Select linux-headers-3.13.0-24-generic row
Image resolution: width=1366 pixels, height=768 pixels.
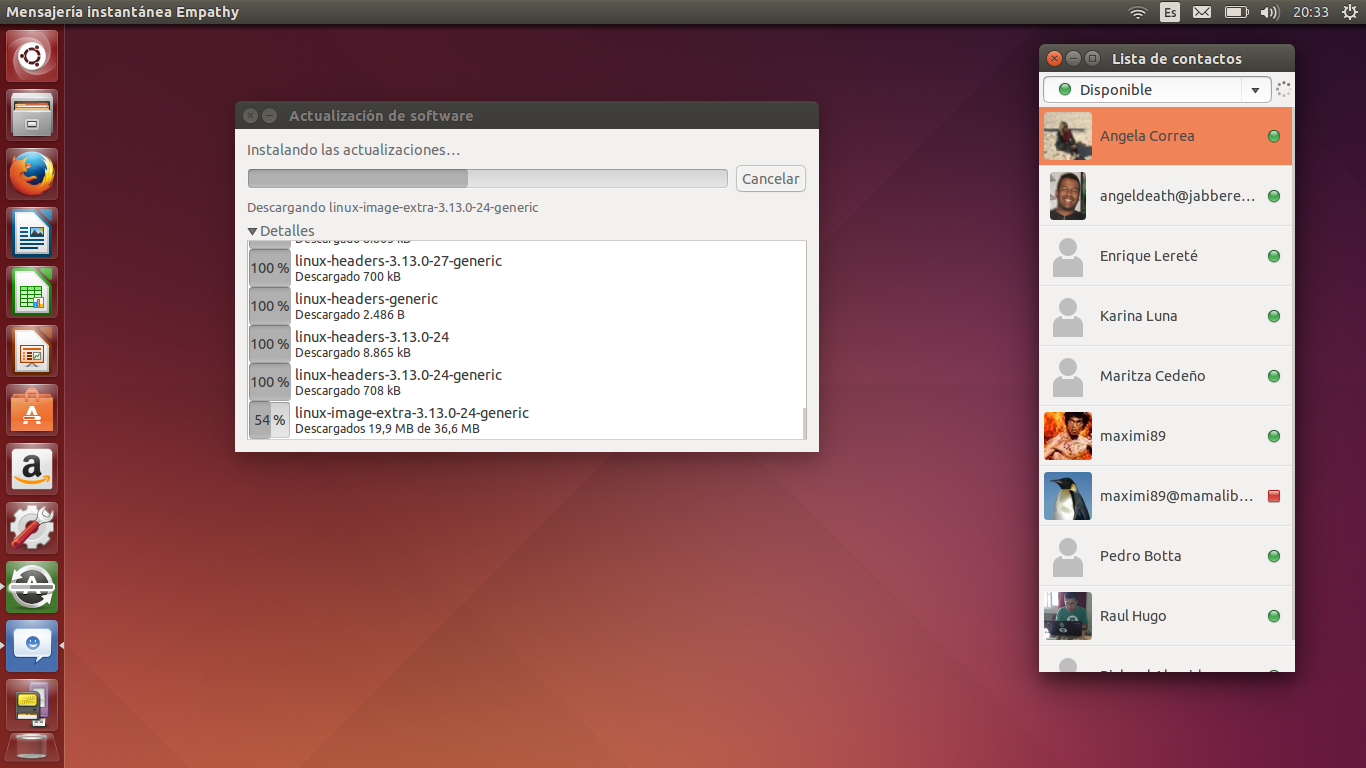click(x=525, y=382)
